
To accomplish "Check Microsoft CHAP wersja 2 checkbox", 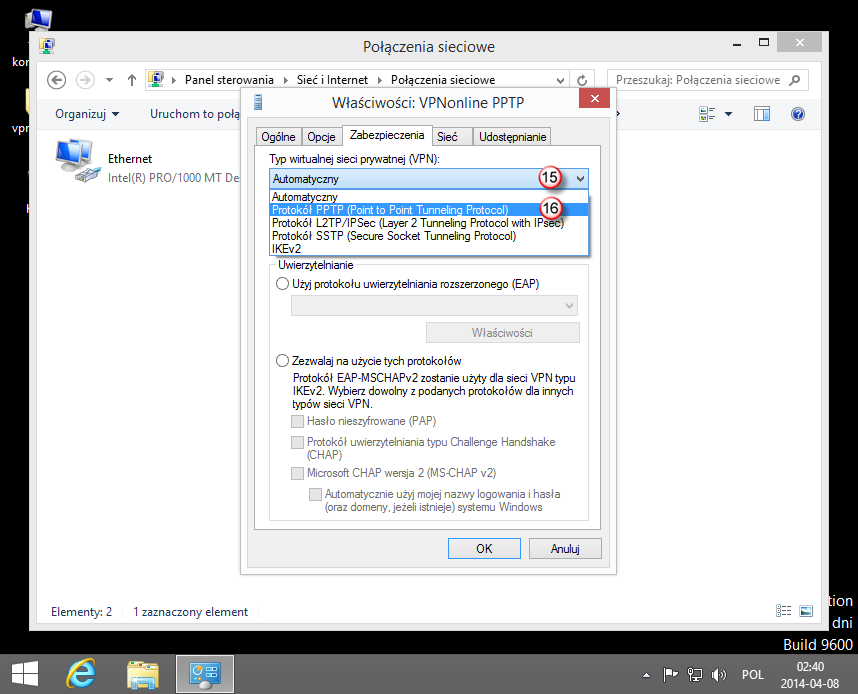I will (297, 473).
